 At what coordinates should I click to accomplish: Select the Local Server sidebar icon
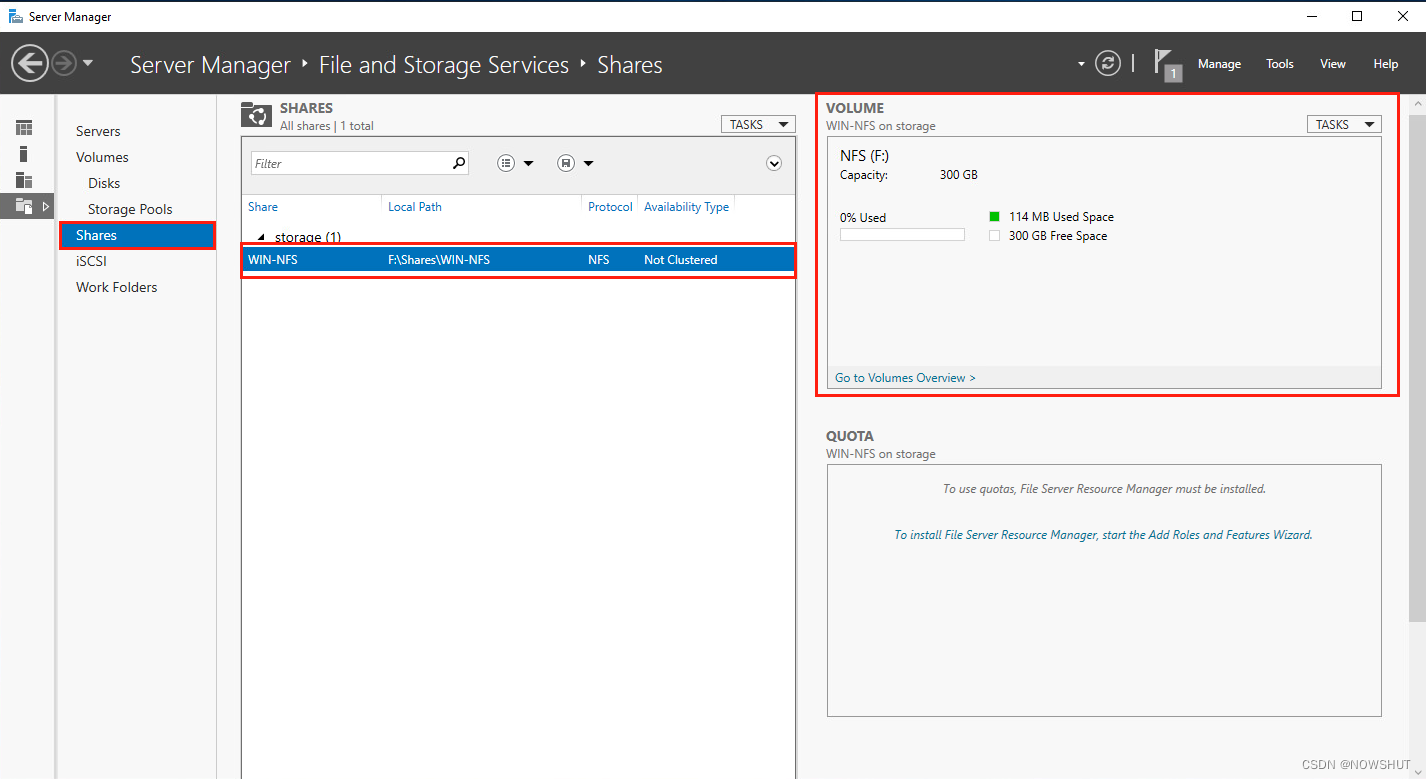pos(22,153)
